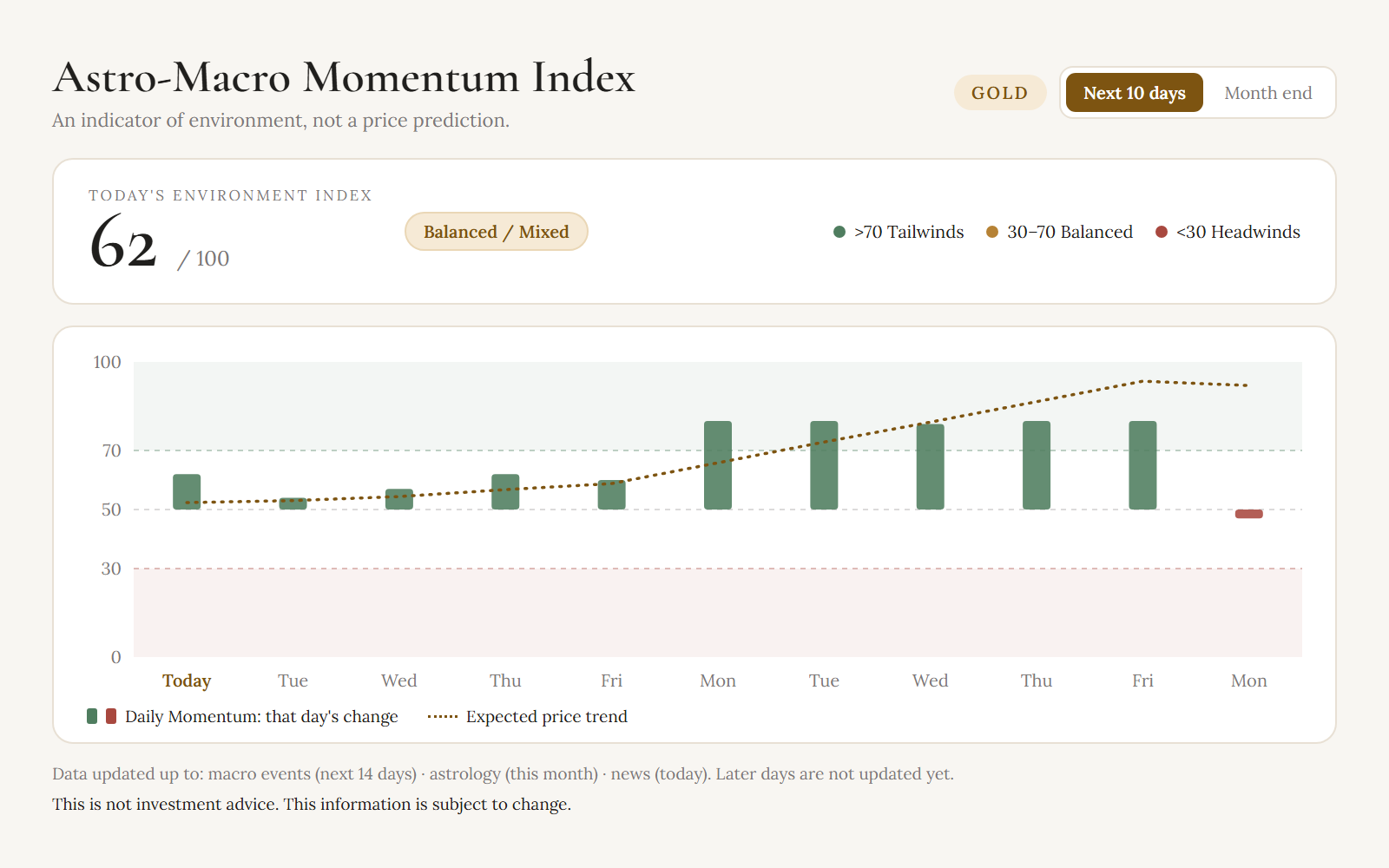Click the 0 tick label on the y-axis
Screen dimensions: 1389x868
[x=116, y=657]
